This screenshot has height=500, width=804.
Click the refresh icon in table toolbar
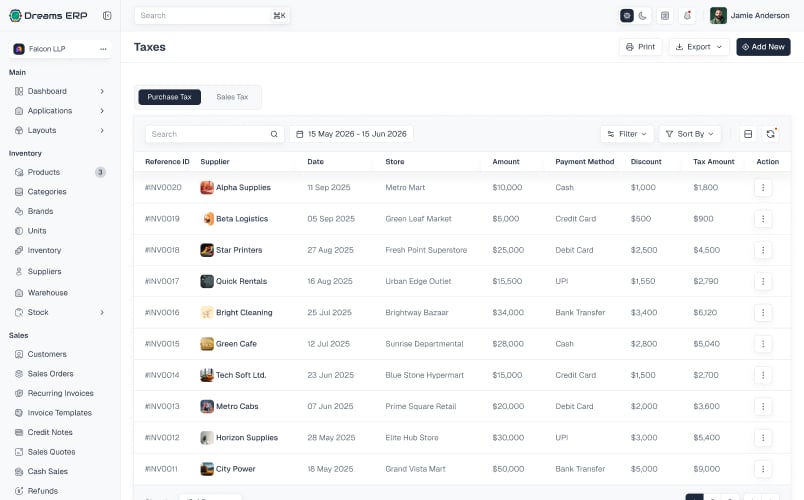click(770, 134)
